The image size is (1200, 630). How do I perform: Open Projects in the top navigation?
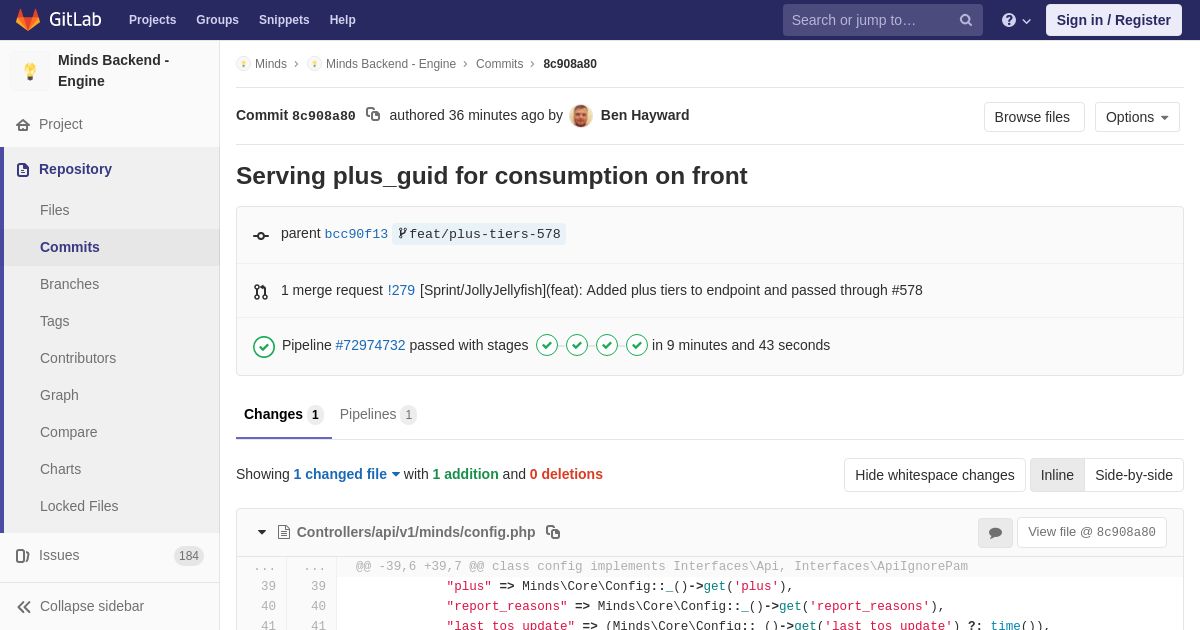click(152, 20)
